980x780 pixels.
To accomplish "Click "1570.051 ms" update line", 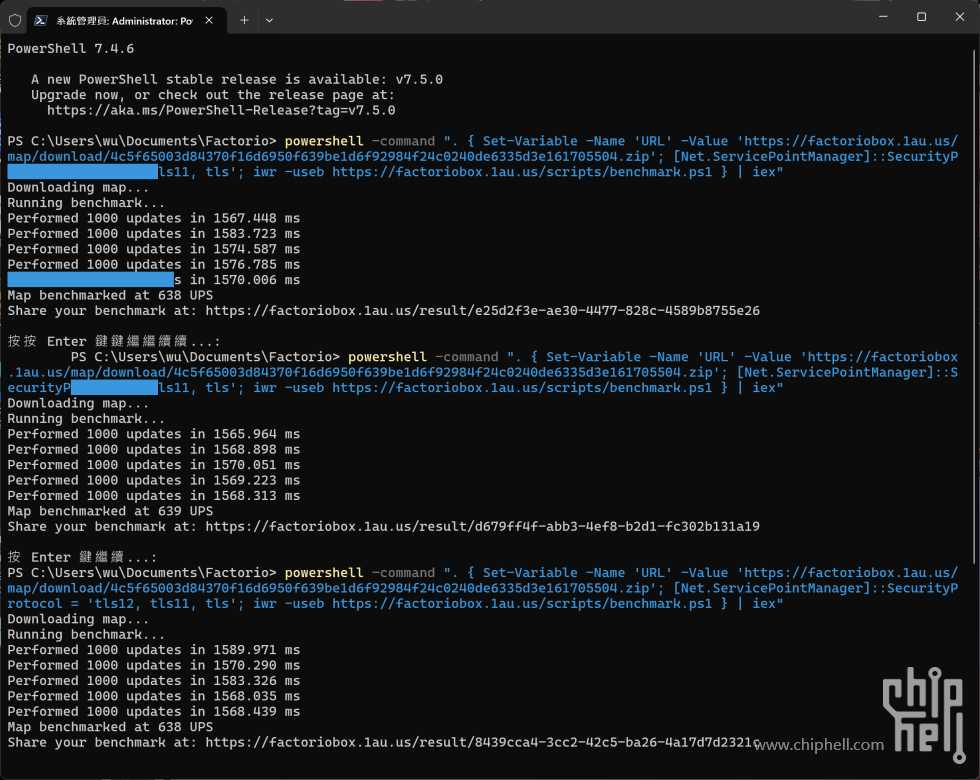I will click(154, 465).
